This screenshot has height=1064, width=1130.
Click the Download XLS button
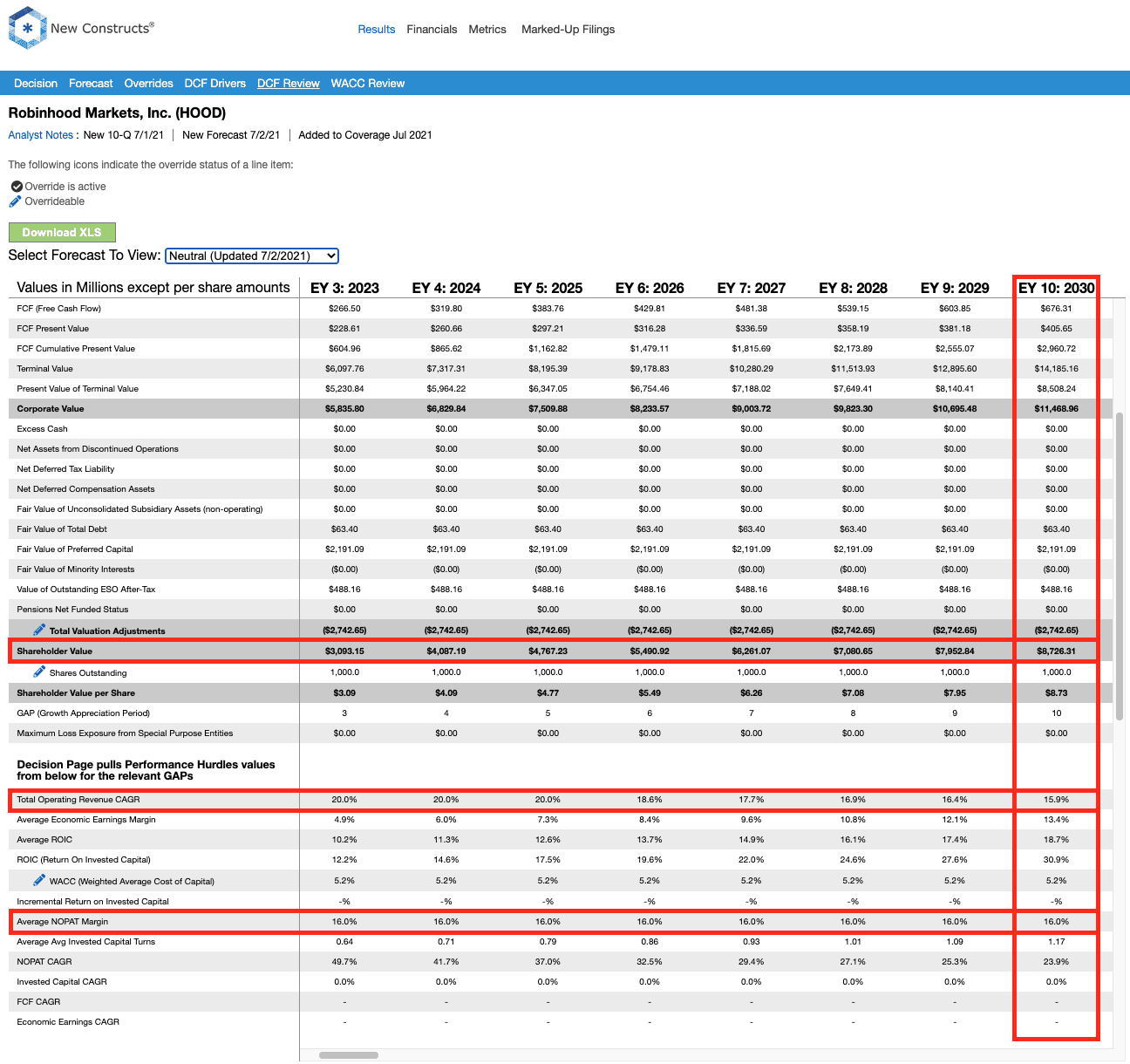click(x=62, y=233)
